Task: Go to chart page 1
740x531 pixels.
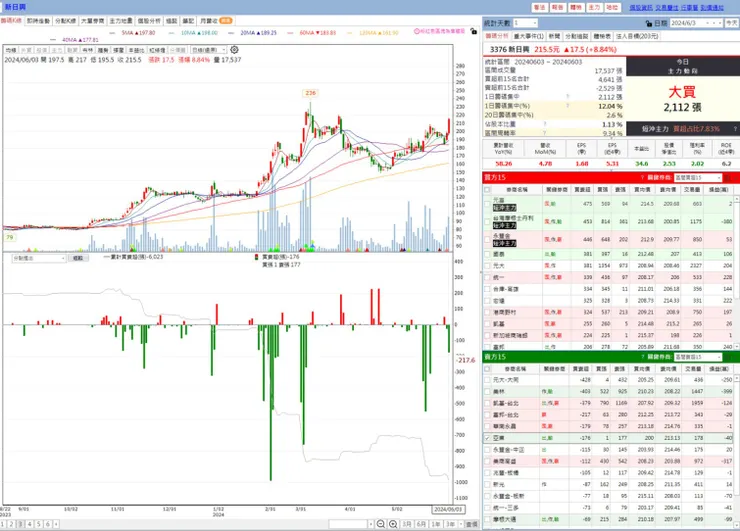Action: 3,524
